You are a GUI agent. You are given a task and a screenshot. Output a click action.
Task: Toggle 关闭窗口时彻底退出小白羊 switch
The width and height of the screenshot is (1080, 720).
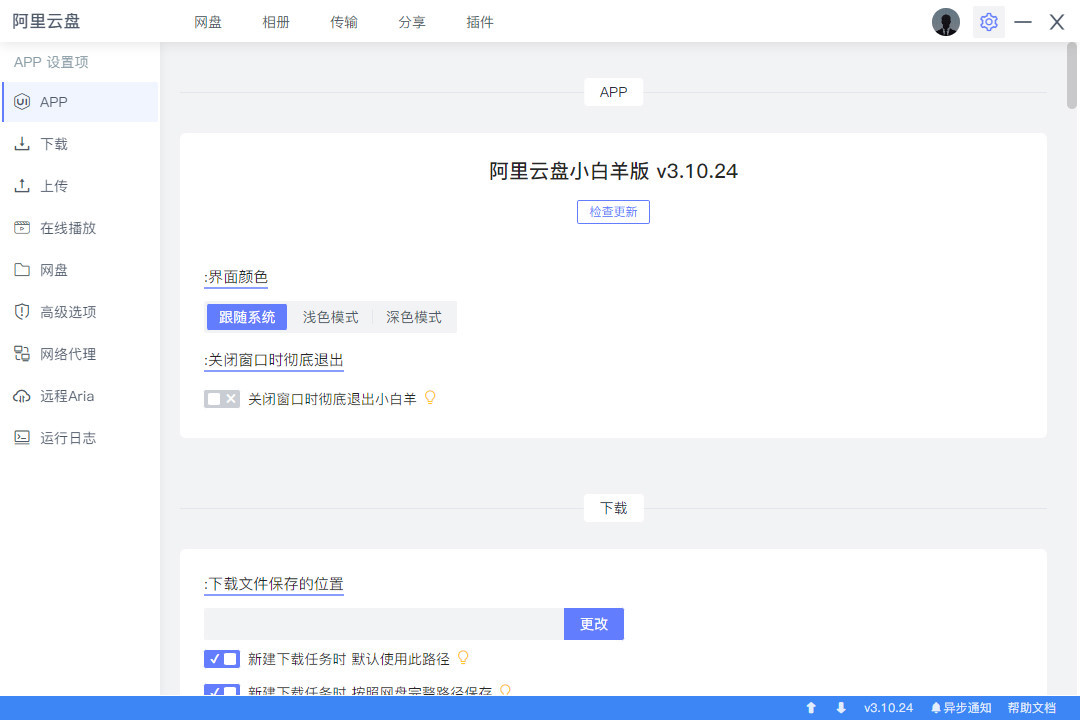(x=222, y=399)
